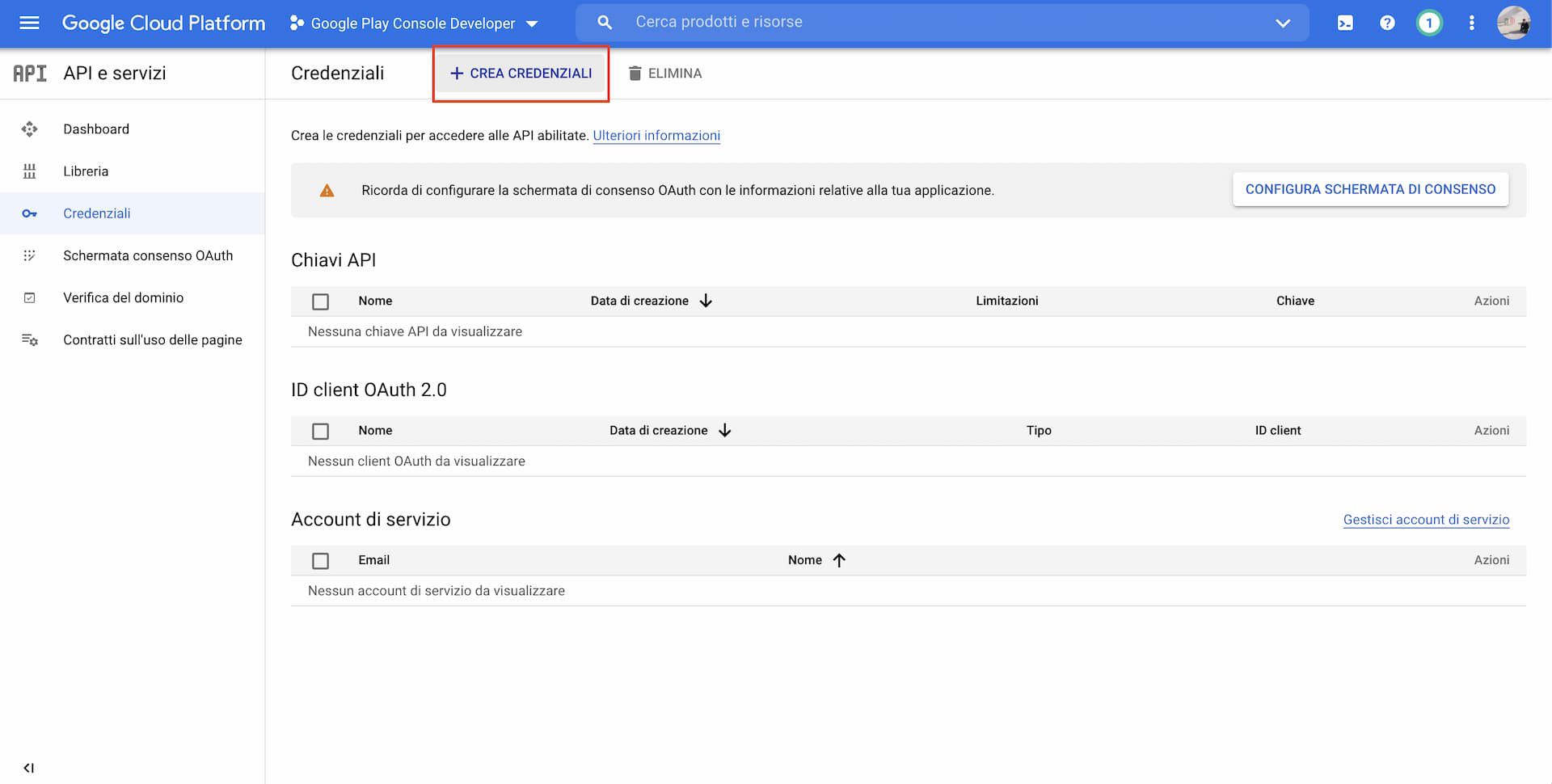The height and width of the screenshot is (784, 1552).
Task: Click the user profile avatar
Action: (x=1513, y=23)
